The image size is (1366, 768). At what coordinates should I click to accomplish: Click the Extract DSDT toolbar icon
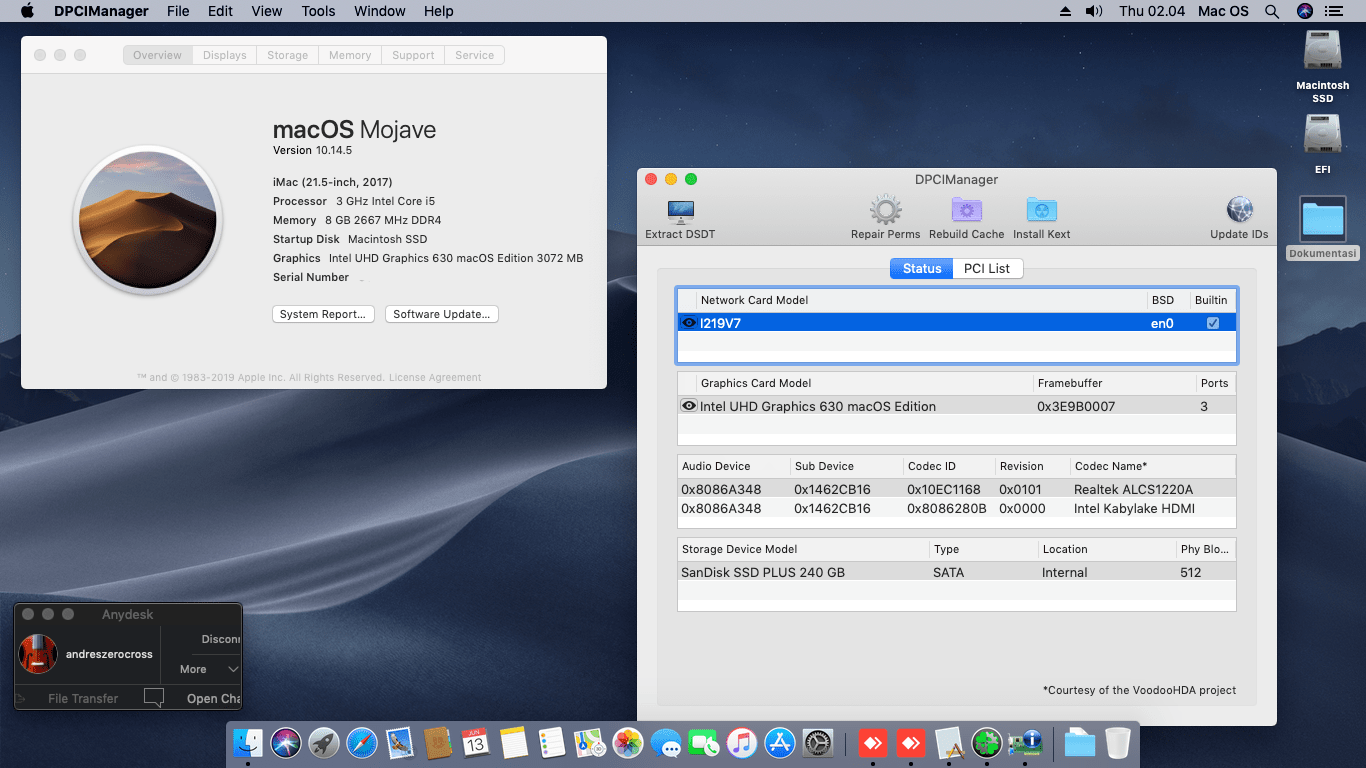[680, 210]
